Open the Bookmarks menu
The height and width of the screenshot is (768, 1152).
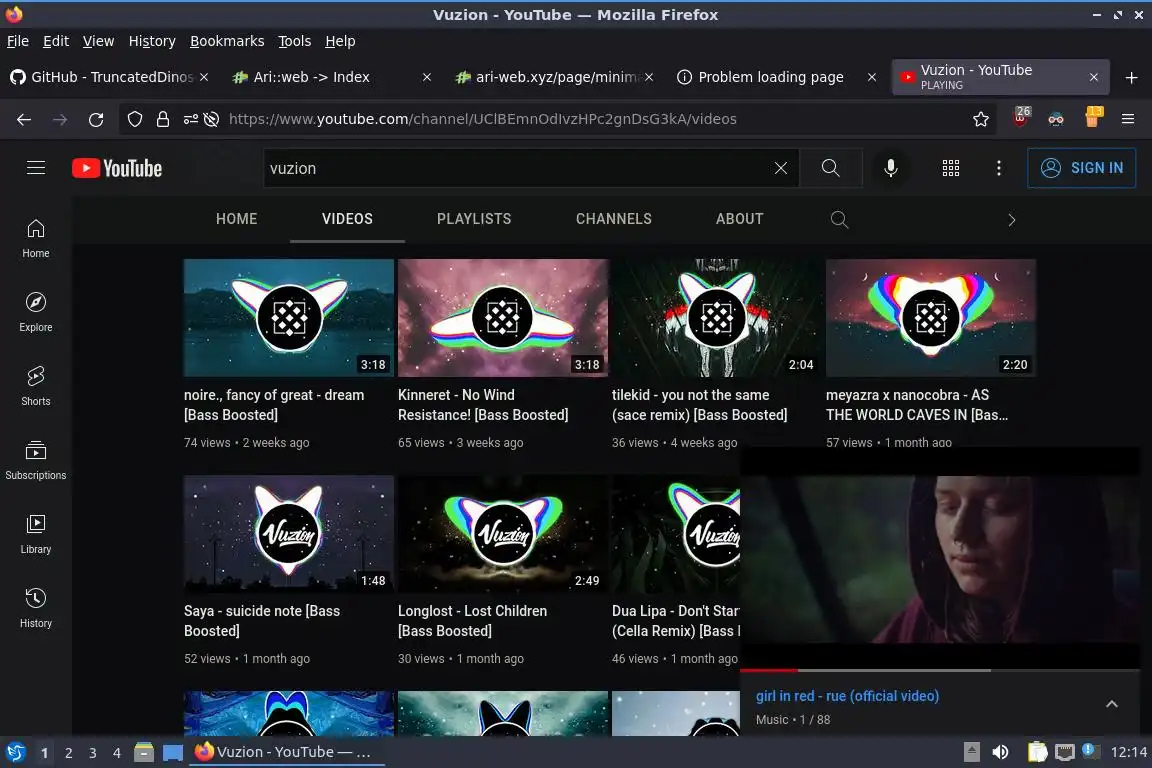pyautogui.click(x=227, y=41)
